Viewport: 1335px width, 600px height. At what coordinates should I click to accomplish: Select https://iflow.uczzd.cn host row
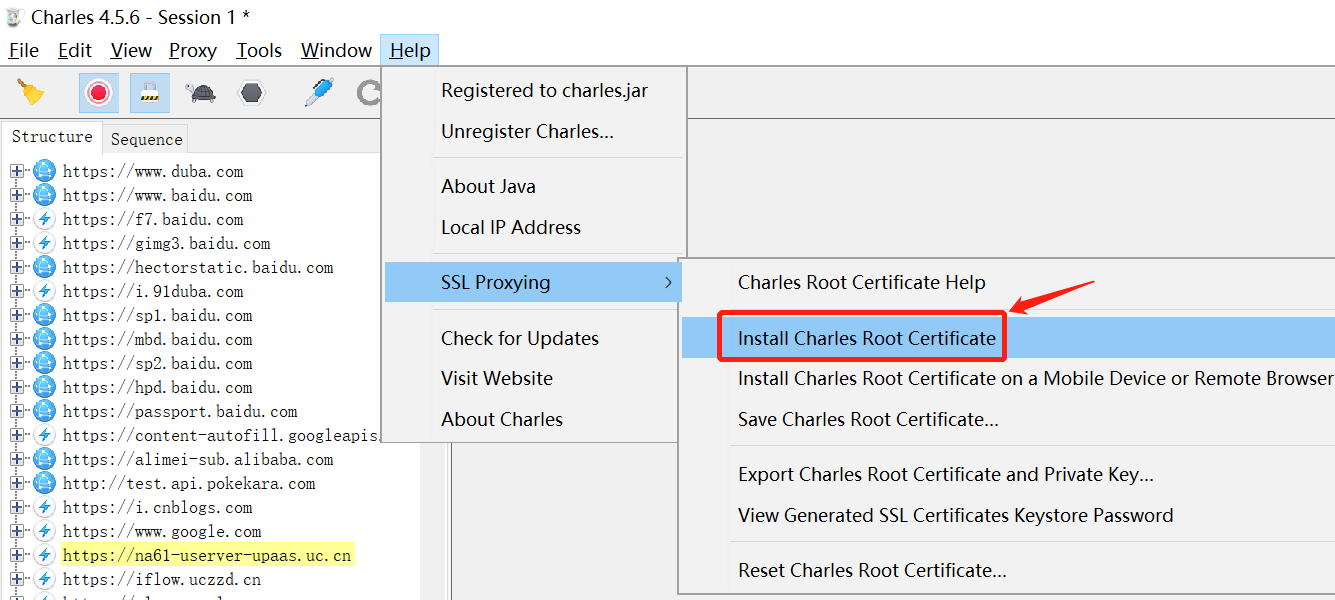point(162,579)
